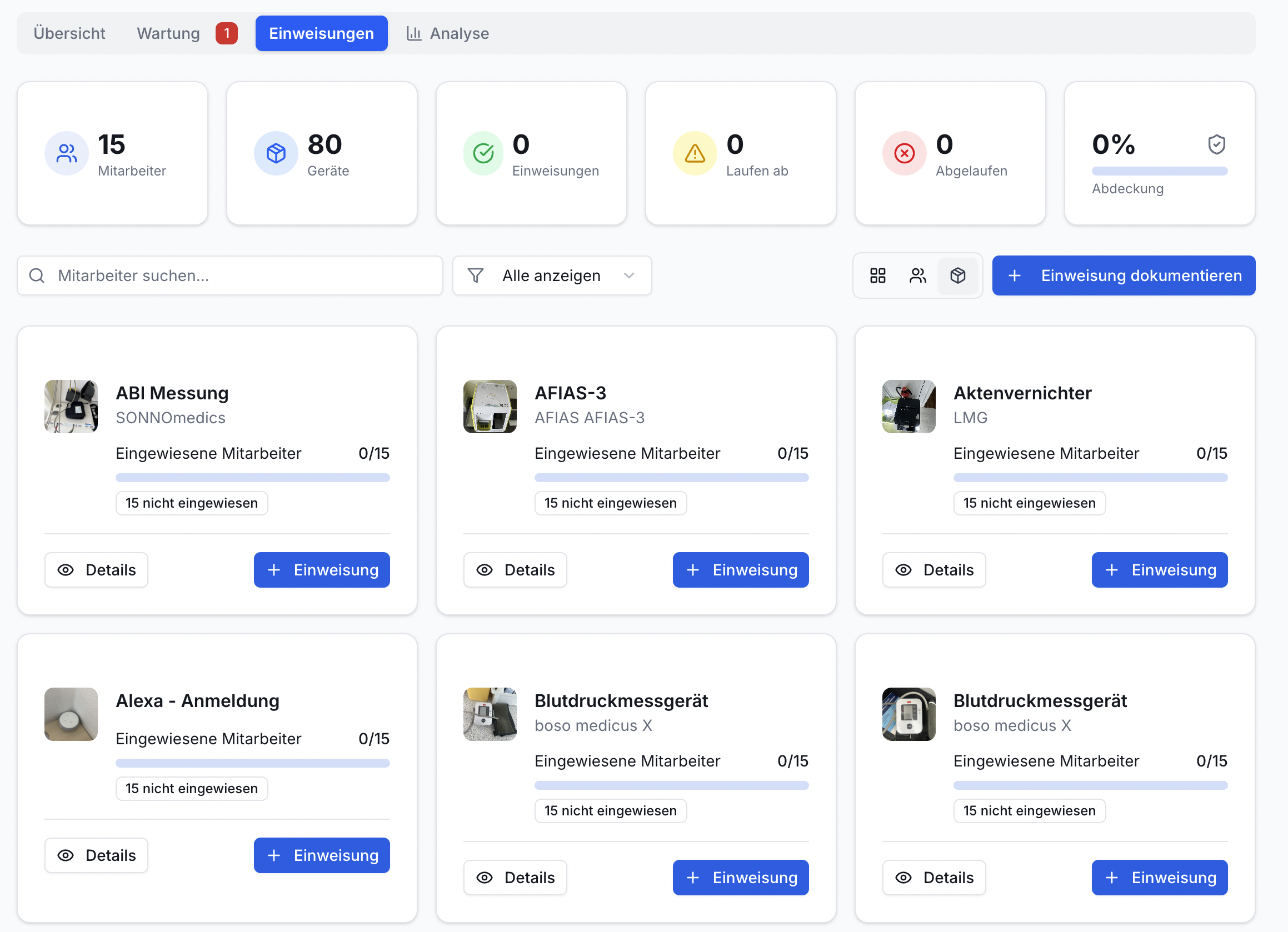Click the shield icon in Abdeckung card
Screen dimensions: 1288x932
point(1216,144)
